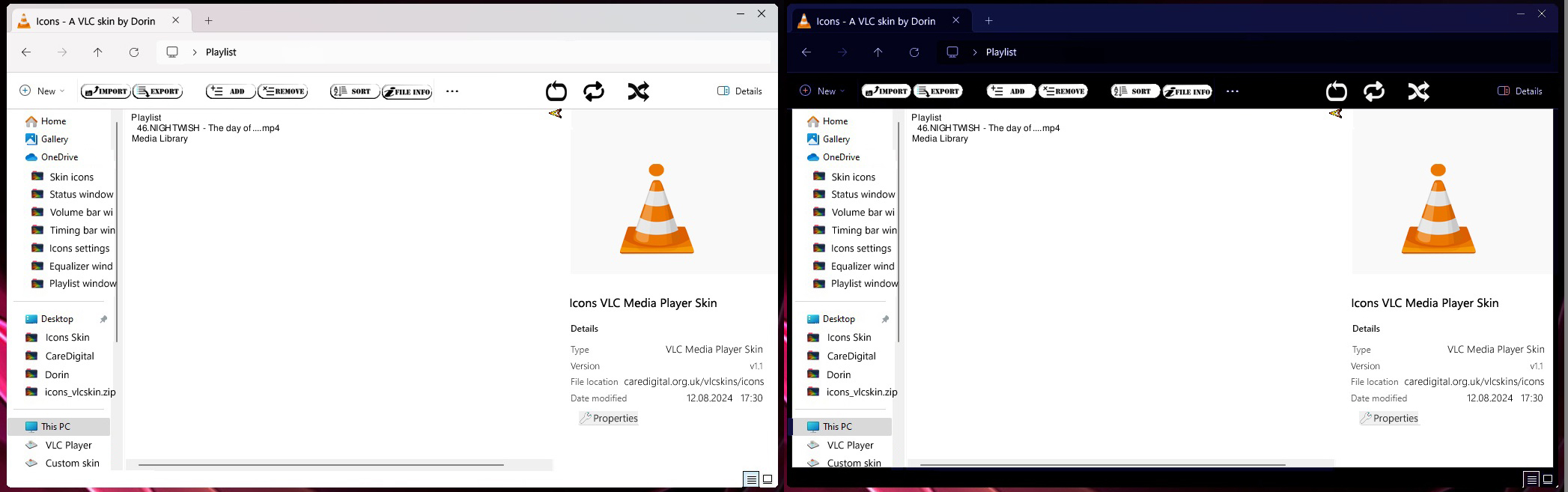Click the playlist horizontal scrollbar in light window
The width and height of the screenshot is (1568, 492).
321,465
